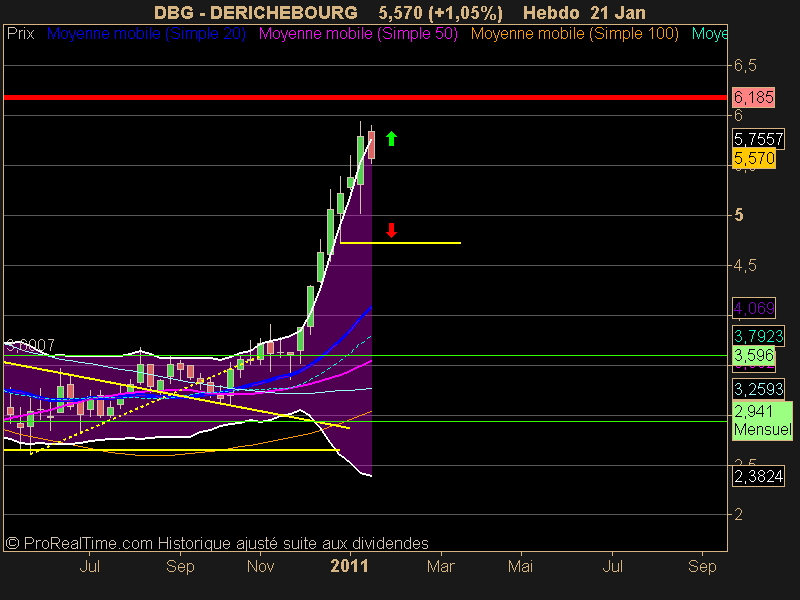The width and height of the screenshot is (800, 600).
Task: Click the 6,5 axis value
Action: coord(745,65)
